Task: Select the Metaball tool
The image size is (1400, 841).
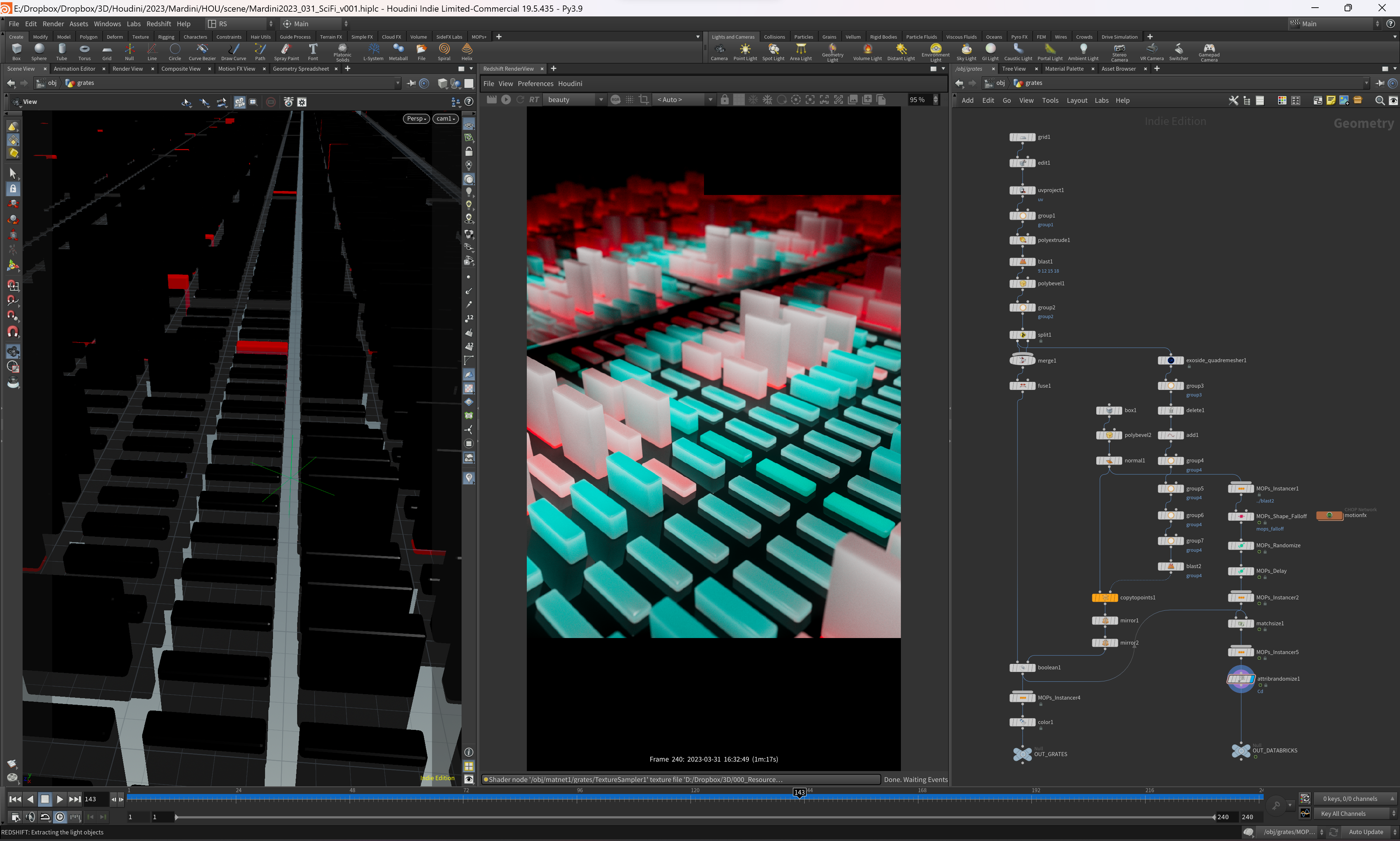Action: 398,52
